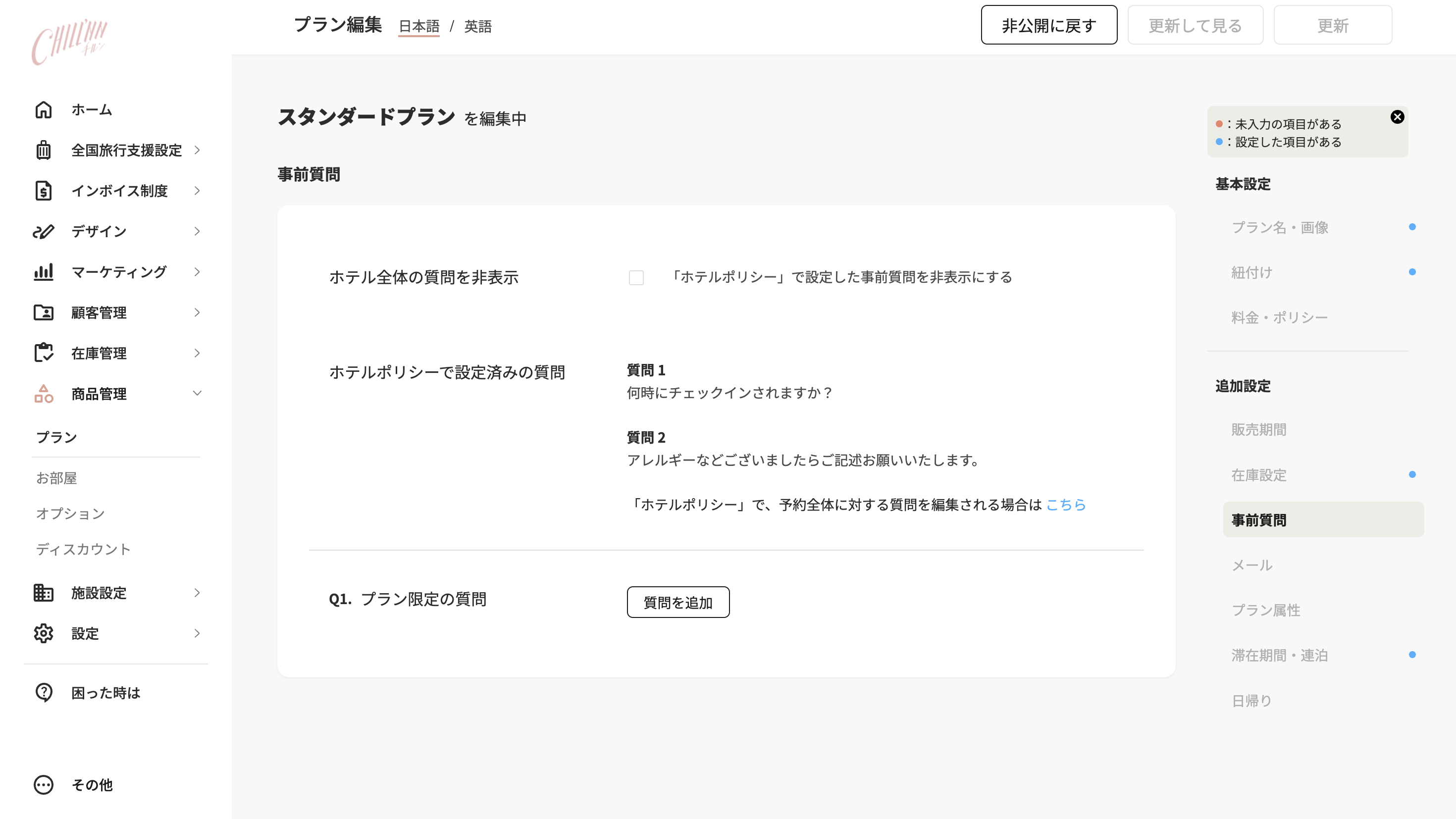Viewport: 1456px width, 819px height.
Task: Click the インボイス制度 document icon
Action: click(44, 191)
